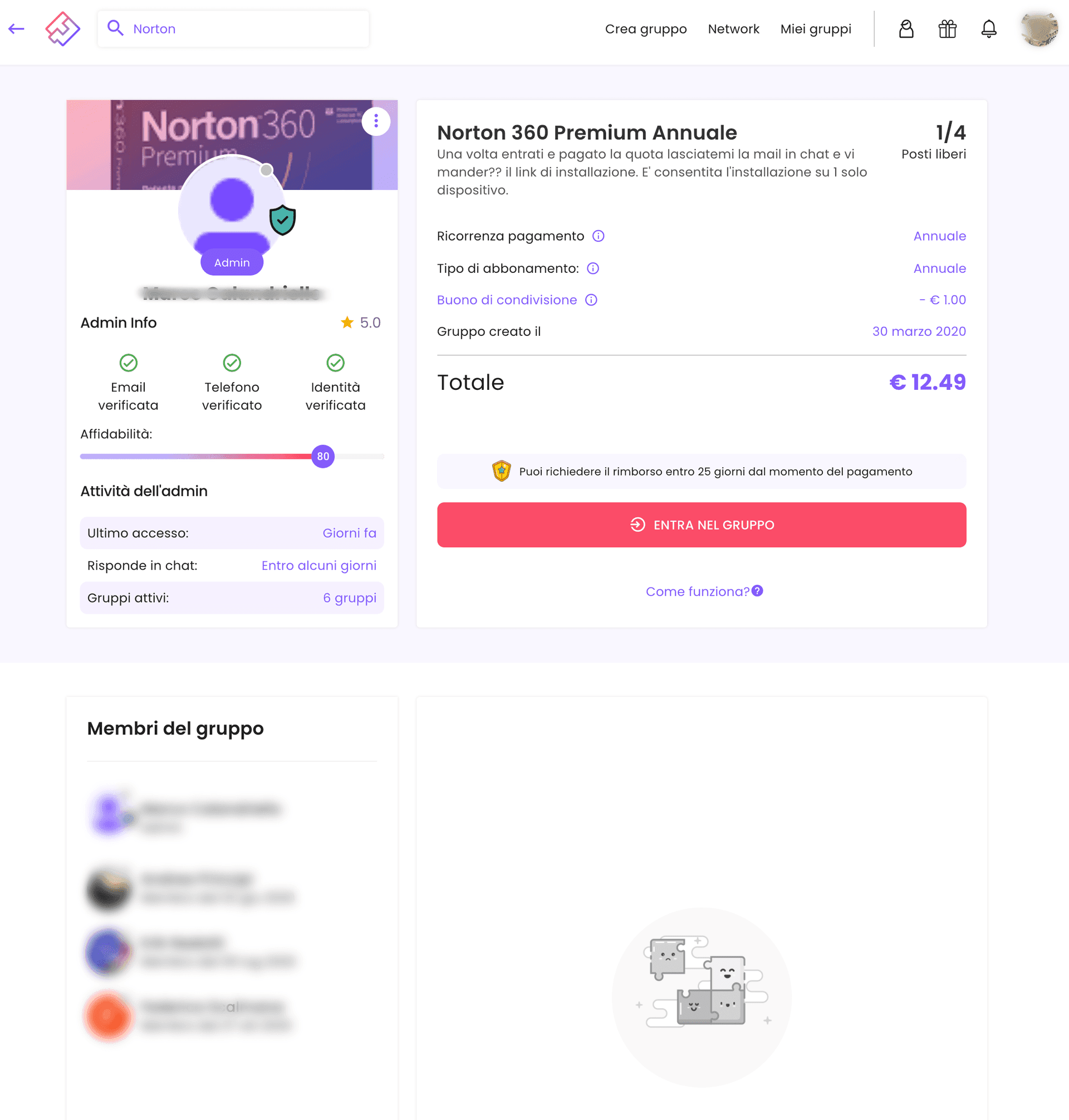
Task: Click the telefono verificato checkmark icon
Action: coord(231,361)
